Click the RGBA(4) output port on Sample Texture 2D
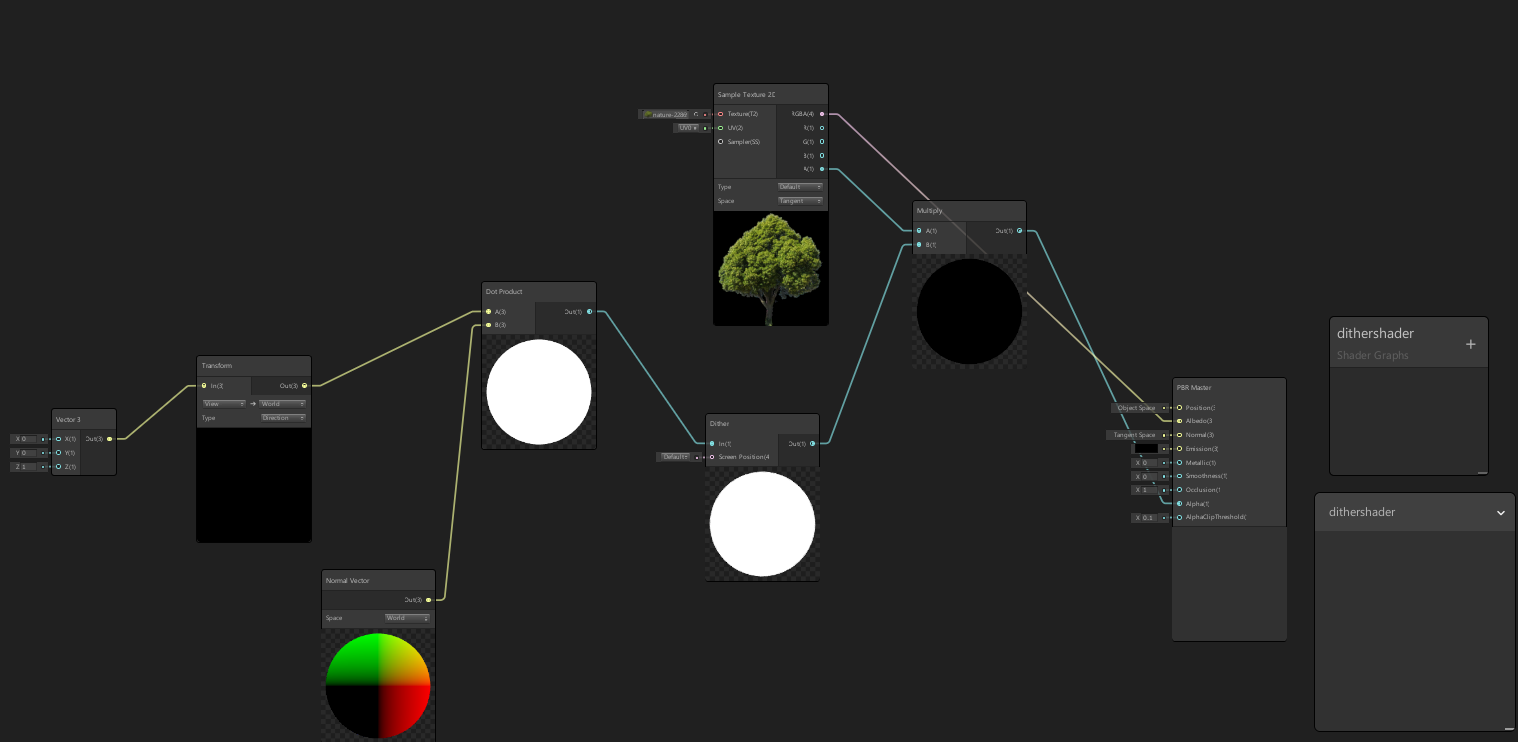 822,114
